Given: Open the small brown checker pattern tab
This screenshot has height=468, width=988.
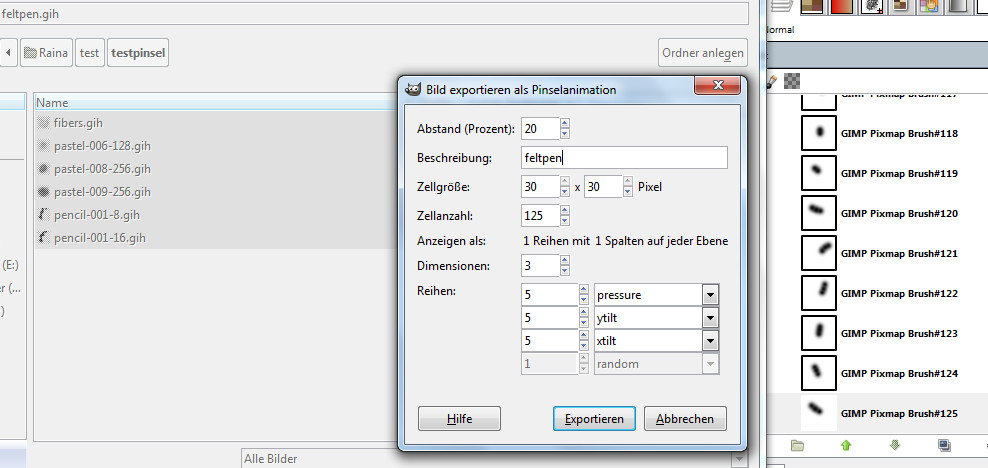Looking at the screenshot, I should tap(900, 6).
